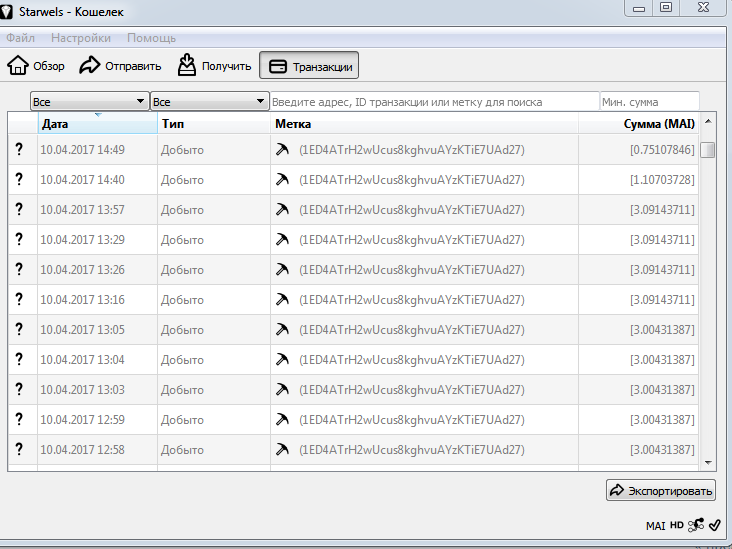Click the mining pickaxe icon in 12:58 row

click(x=282, y=449)
